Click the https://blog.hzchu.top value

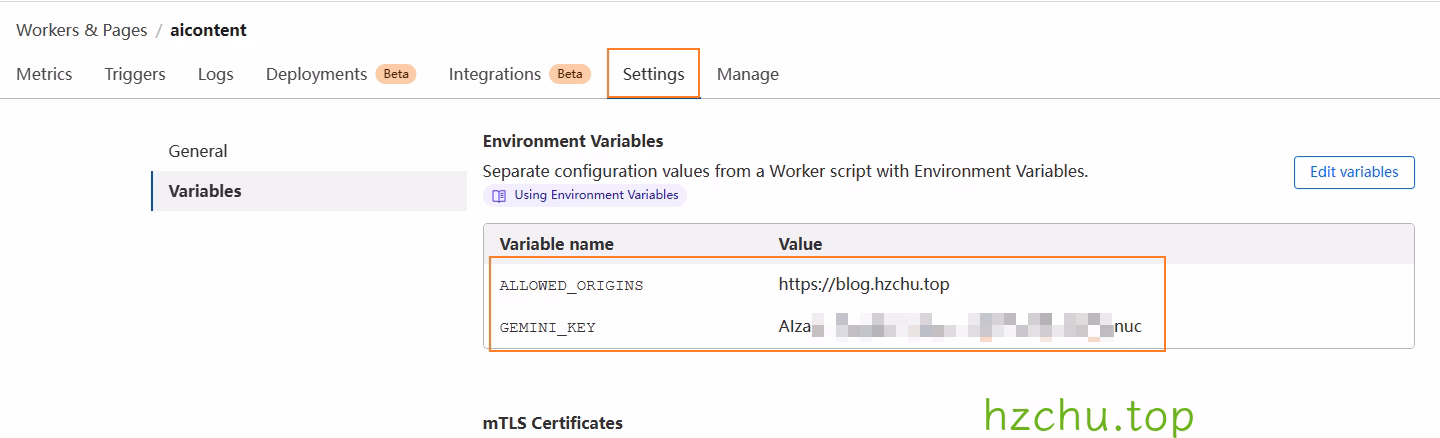[864, 285]
